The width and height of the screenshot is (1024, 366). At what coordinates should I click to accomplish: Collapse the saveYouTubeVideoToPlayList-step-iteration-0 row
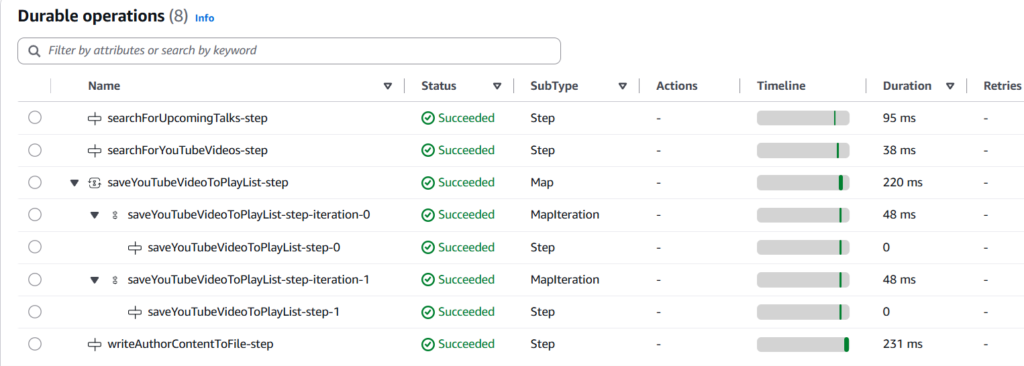[95, 215]
